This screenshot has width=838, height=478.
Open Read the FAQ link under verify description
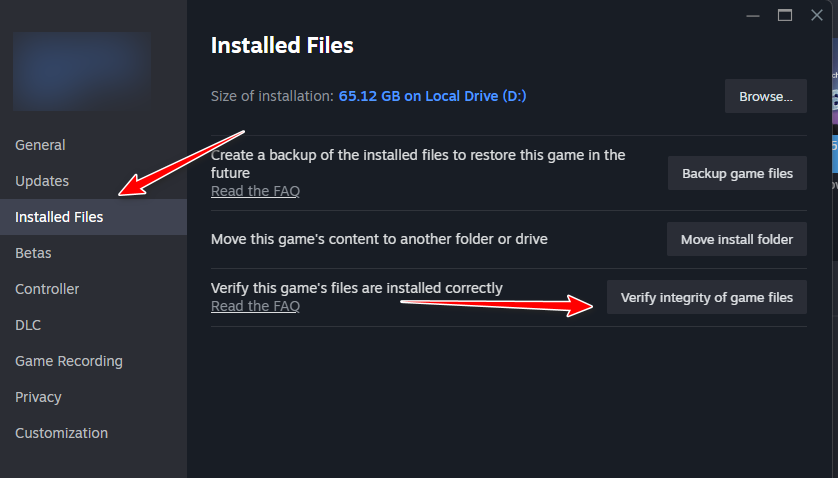tap(255, 306)
